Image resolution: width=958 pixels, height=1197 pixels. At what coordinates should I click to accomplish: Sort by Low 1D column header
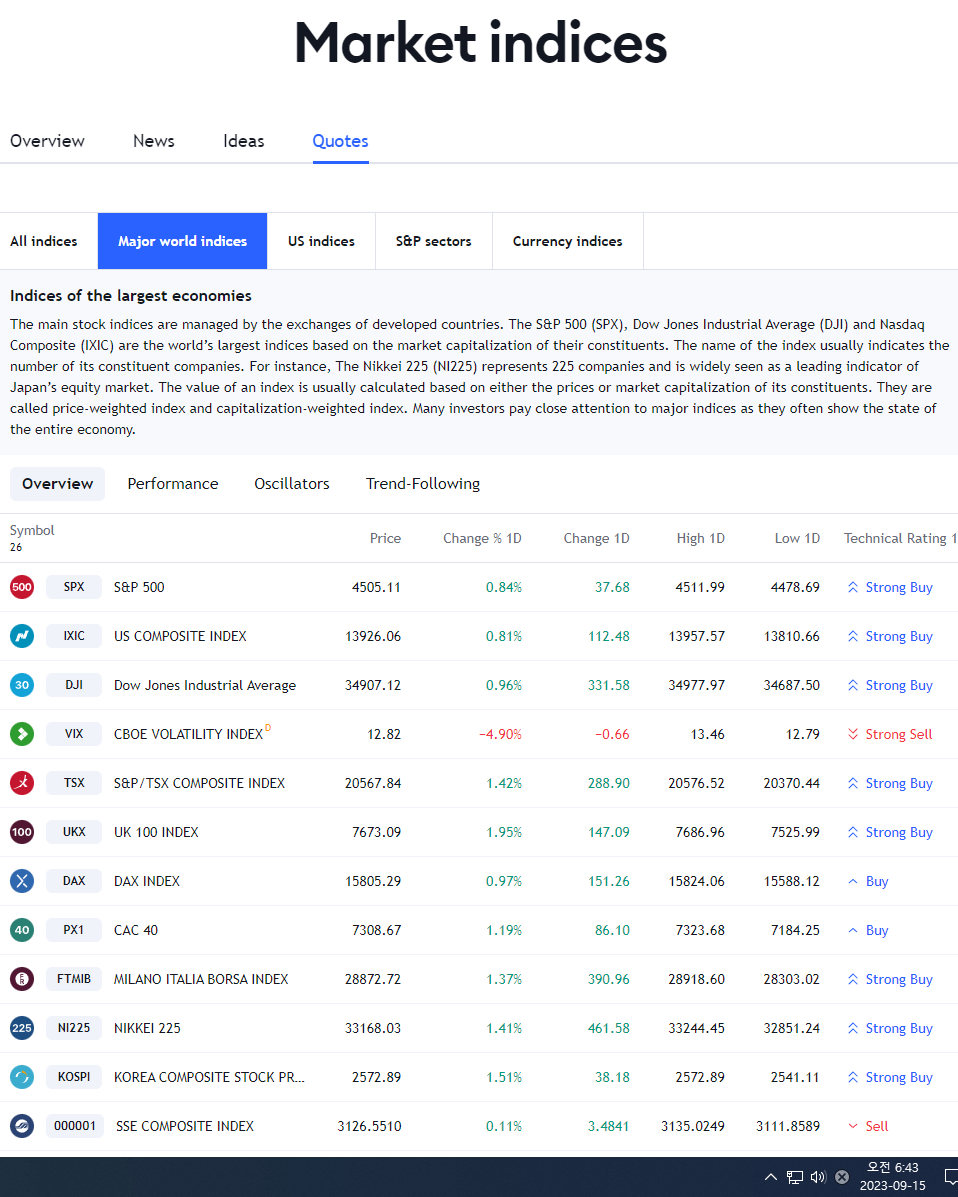797,538
